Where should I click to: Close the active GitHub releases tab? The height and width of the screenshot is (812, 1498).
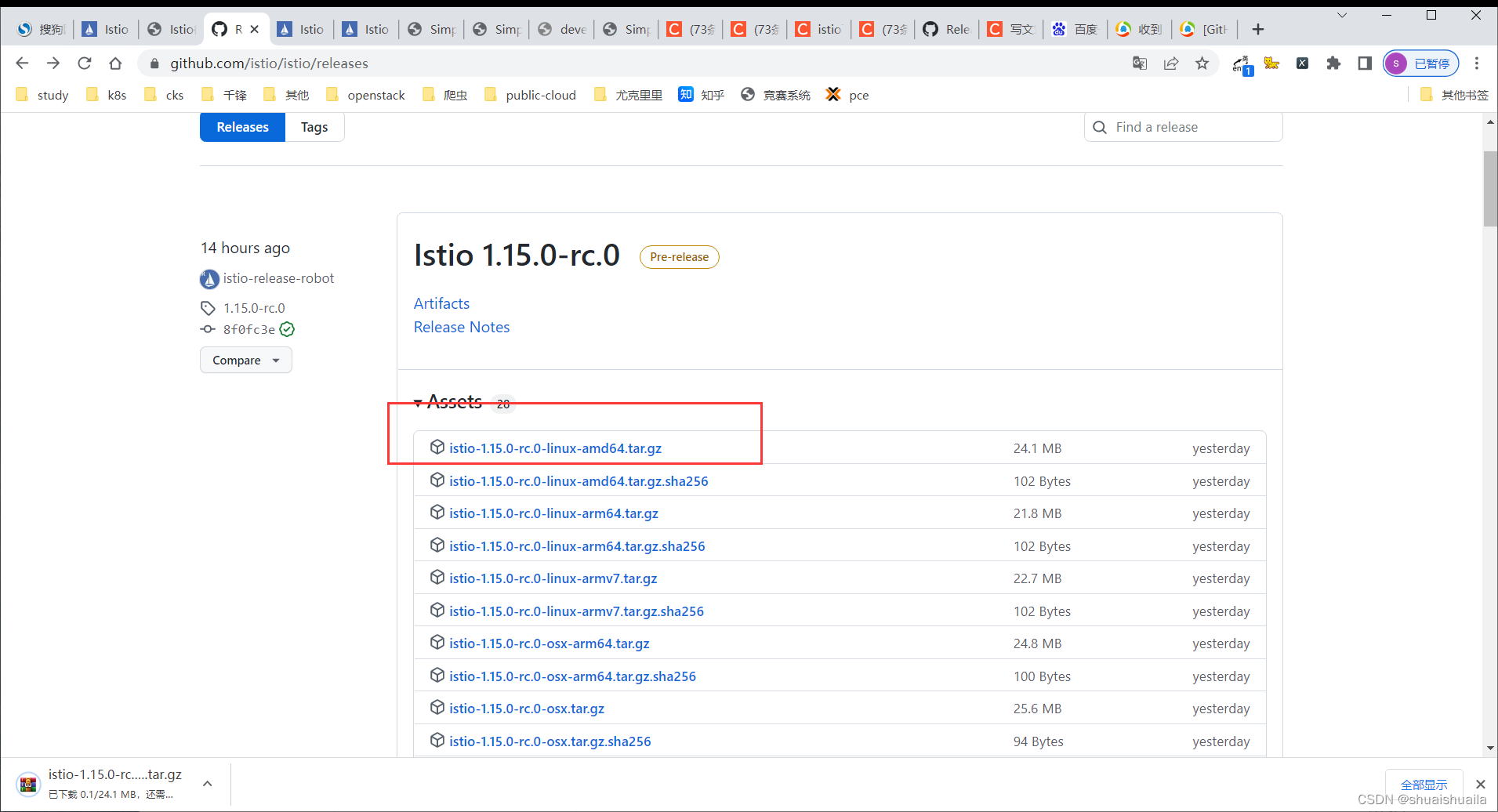255,29
